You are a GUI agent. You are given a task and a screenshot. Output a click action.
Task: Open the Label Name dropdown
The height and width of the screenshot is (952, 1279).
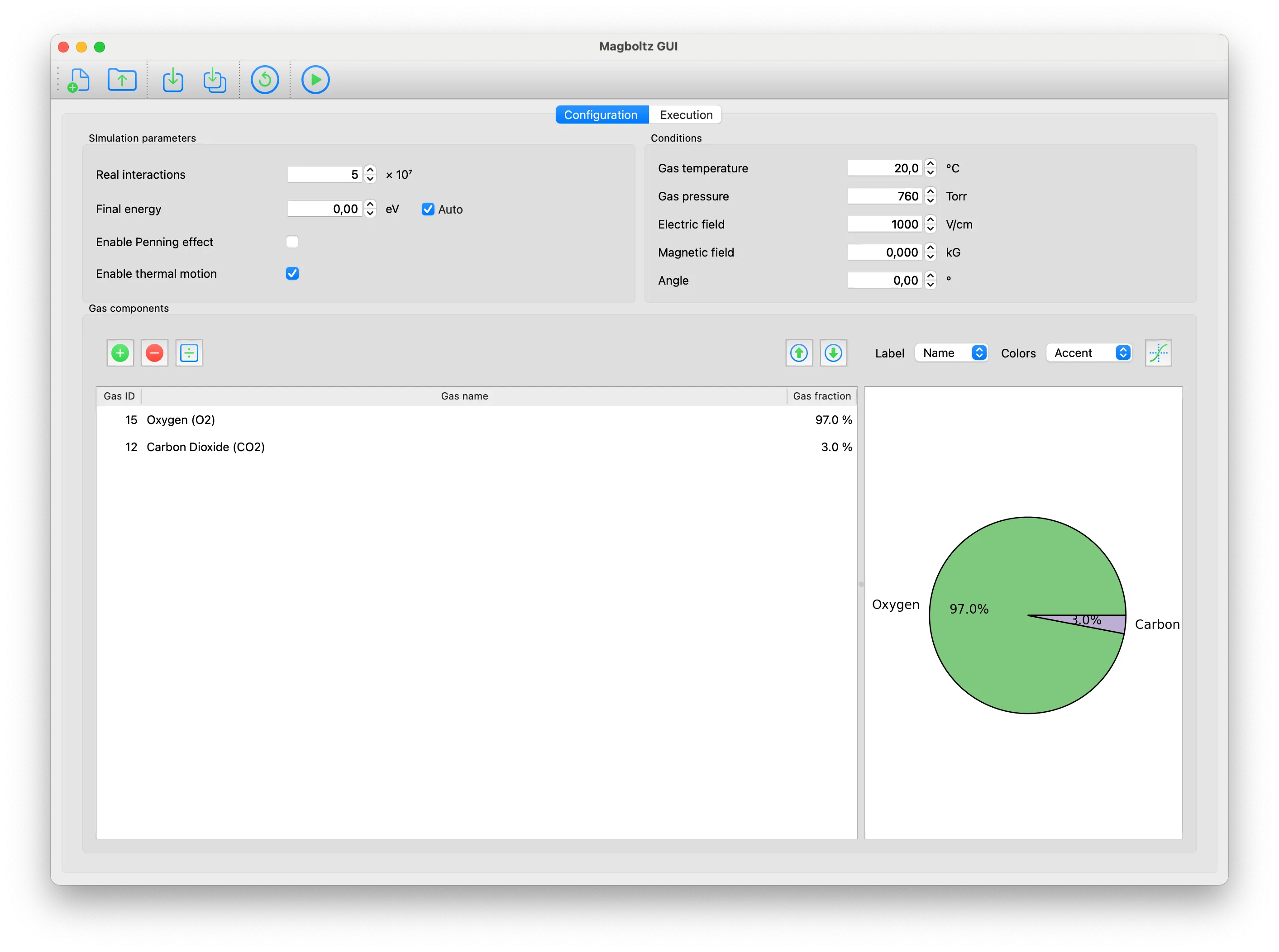pos(952,352)
